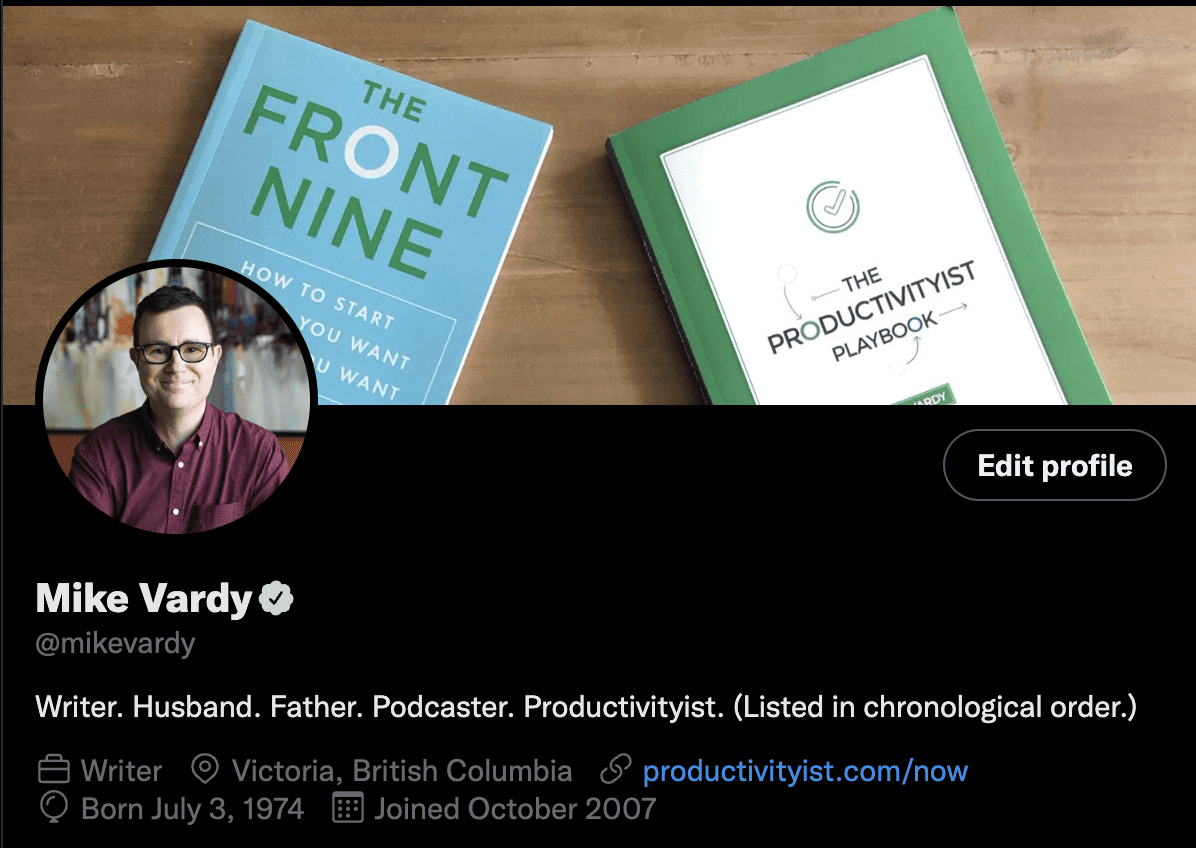The height and width of the screenshot is (848, 1196).
Task: Click the Joined October 2007 text
Action: click(x=515, y=808)
